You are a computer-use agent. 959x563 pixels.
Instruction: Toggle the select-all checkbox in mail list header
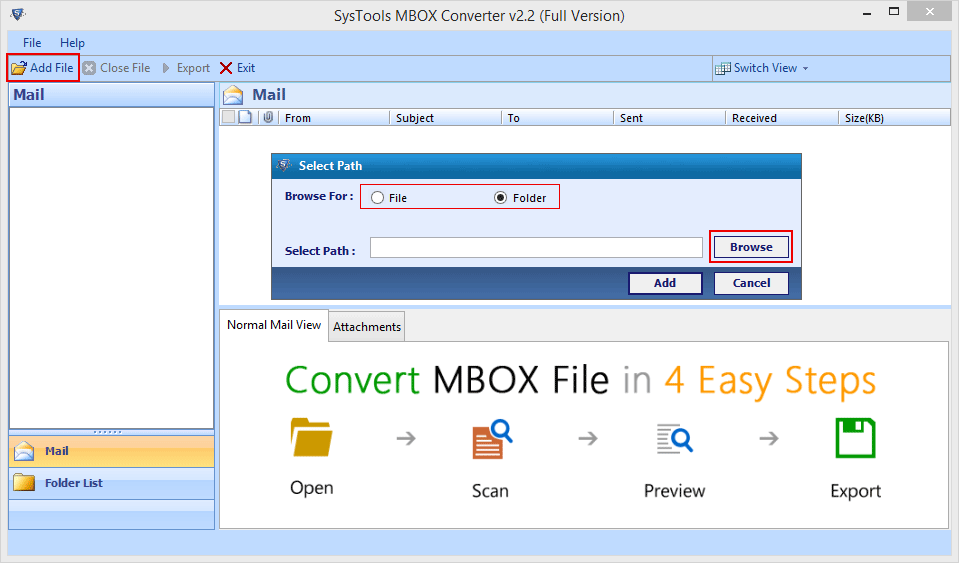[x=228, y=117]
